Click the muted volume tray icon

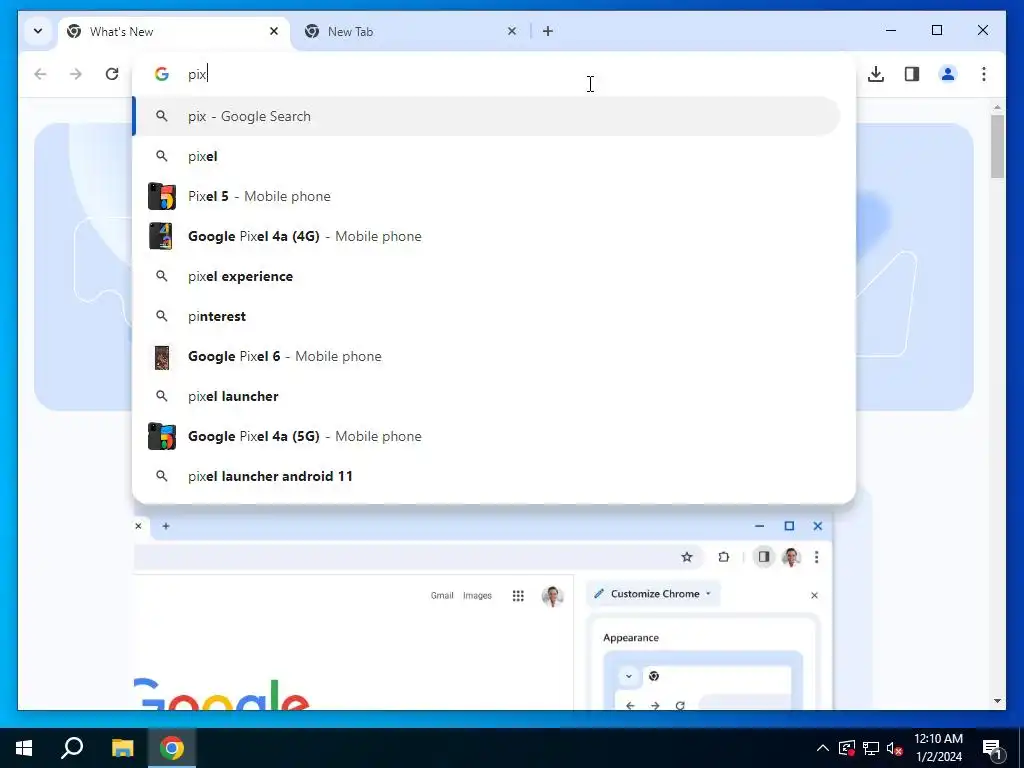[894, 748]
